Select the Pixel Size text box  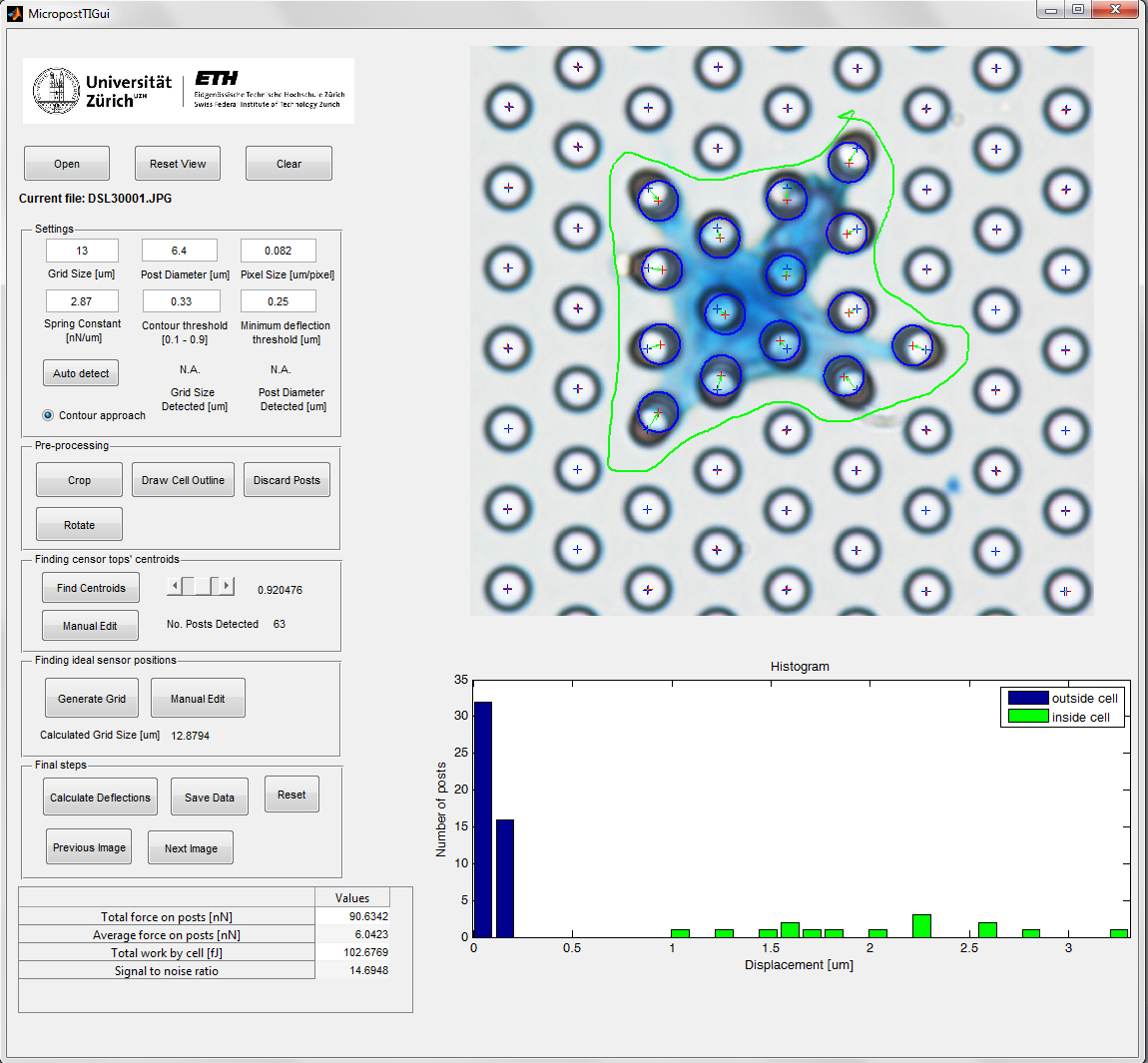pyautogui.click(x=278, y=251)
